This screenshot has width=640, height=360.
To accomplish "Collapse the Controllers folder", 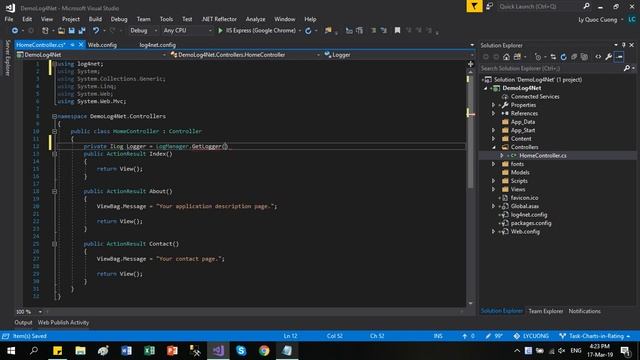I will tap(493, 147).
